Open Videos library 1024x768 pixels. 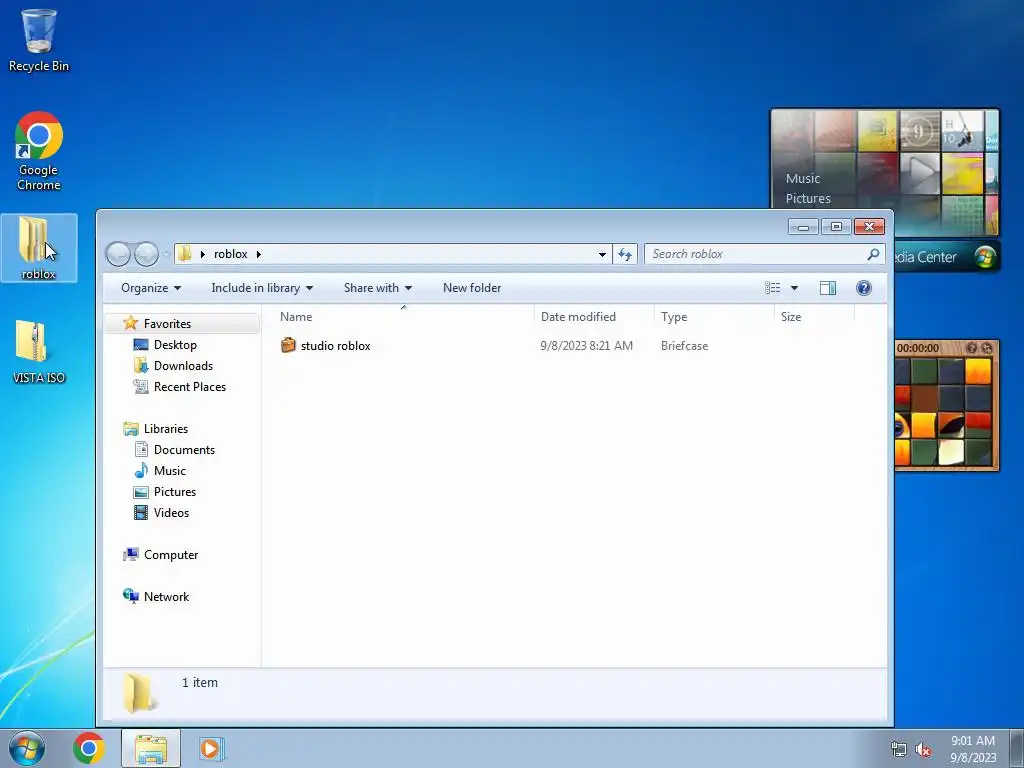point(171,513)
